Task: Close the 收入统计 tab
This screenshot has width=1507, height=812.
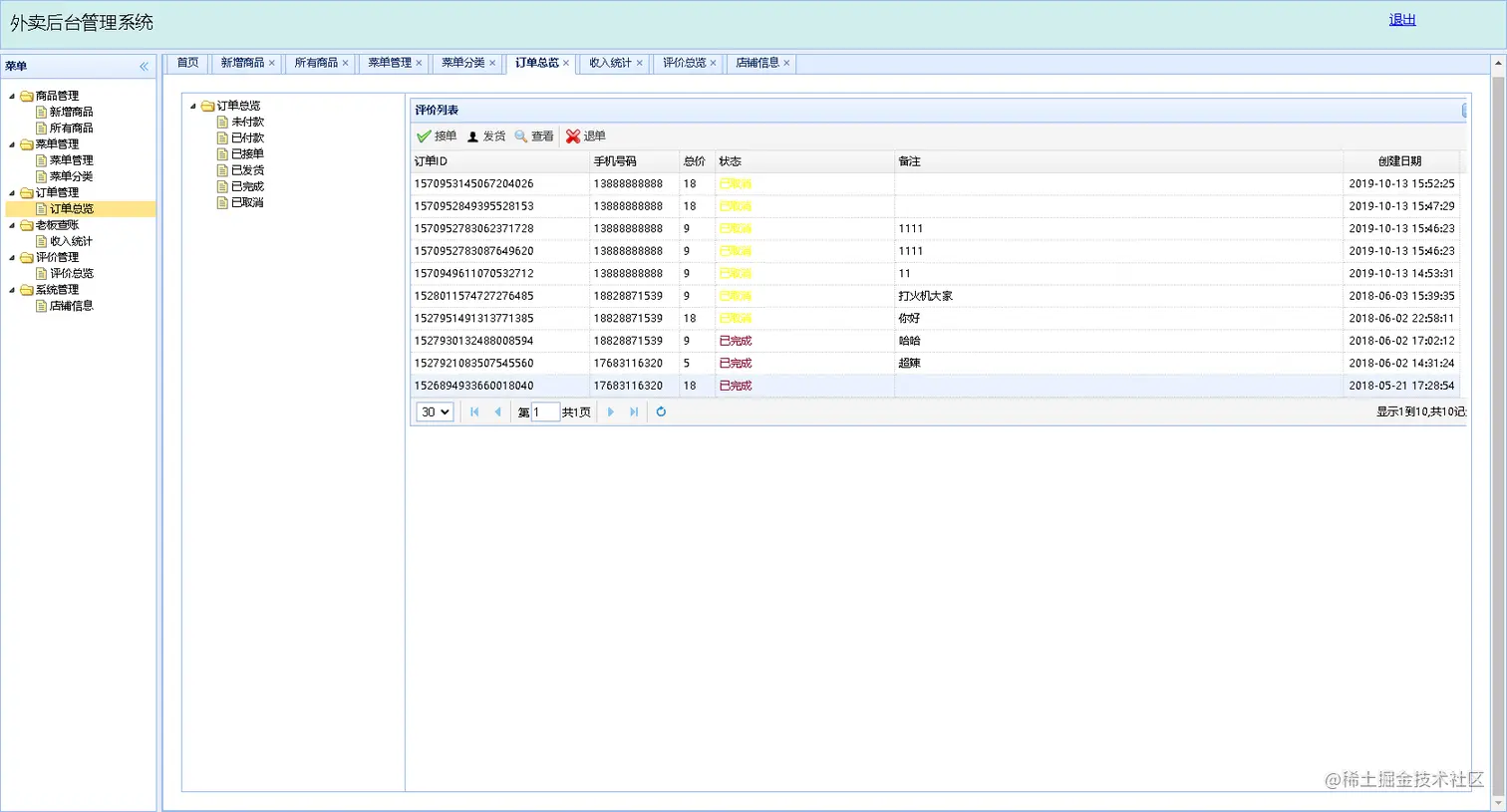Action: pyautogui.click(x=639, y=63)
